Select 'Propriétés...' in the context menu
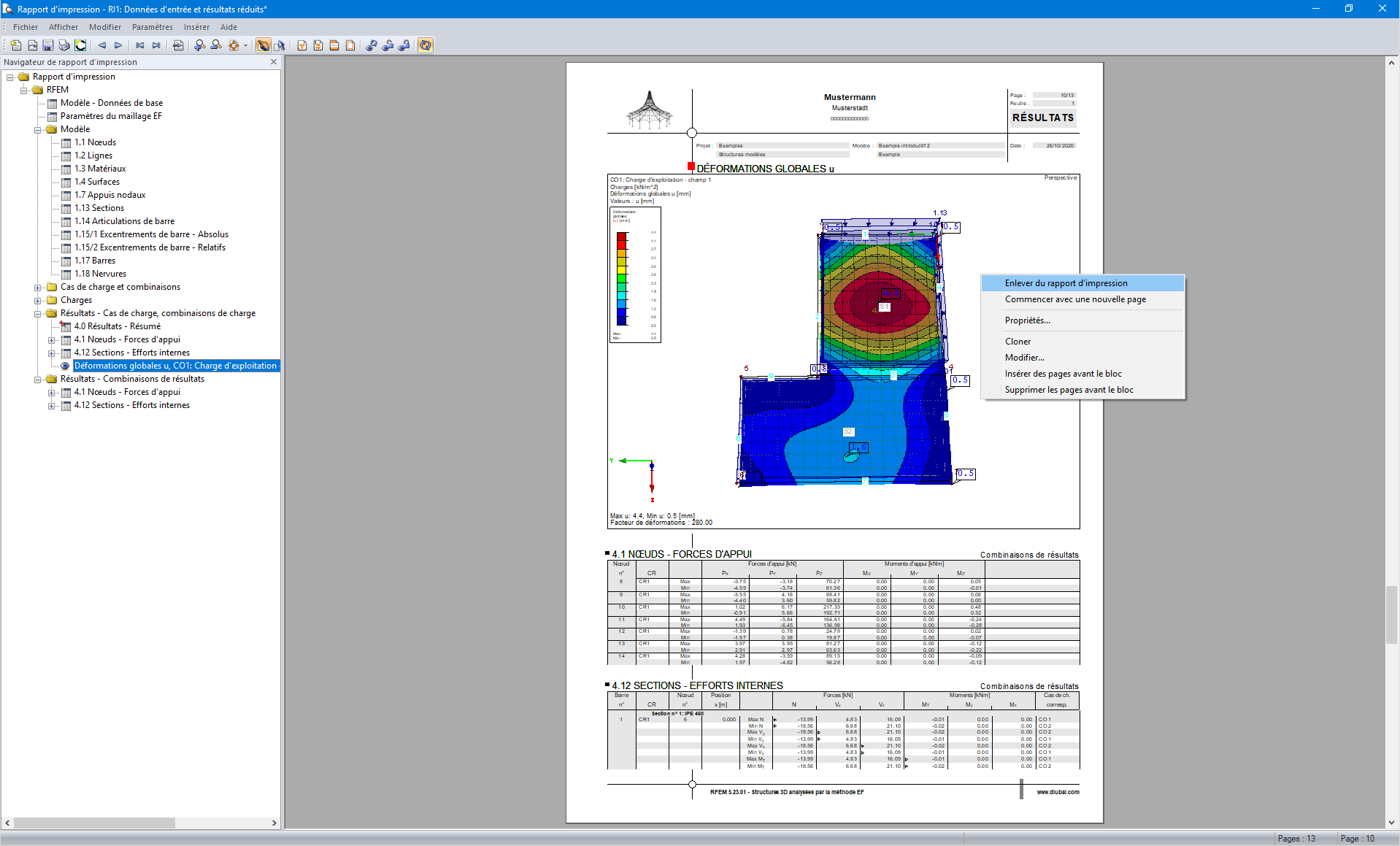 click(1027, 320)
